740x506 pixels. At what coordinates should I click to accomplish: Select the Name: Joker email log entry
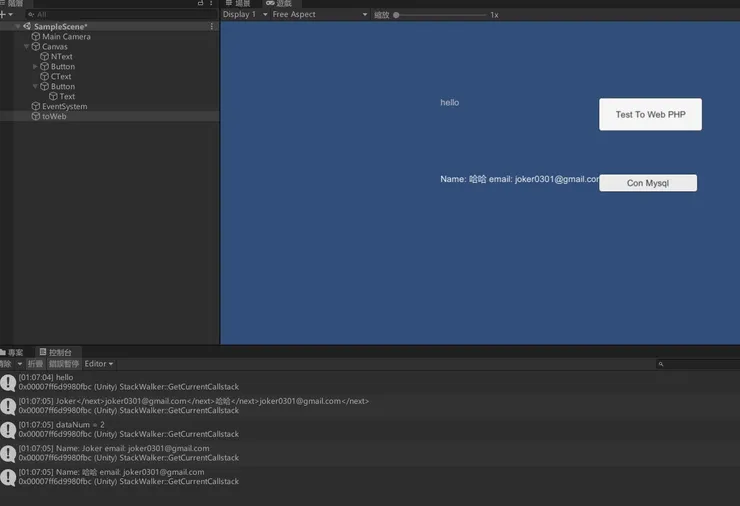coord(370,453)
